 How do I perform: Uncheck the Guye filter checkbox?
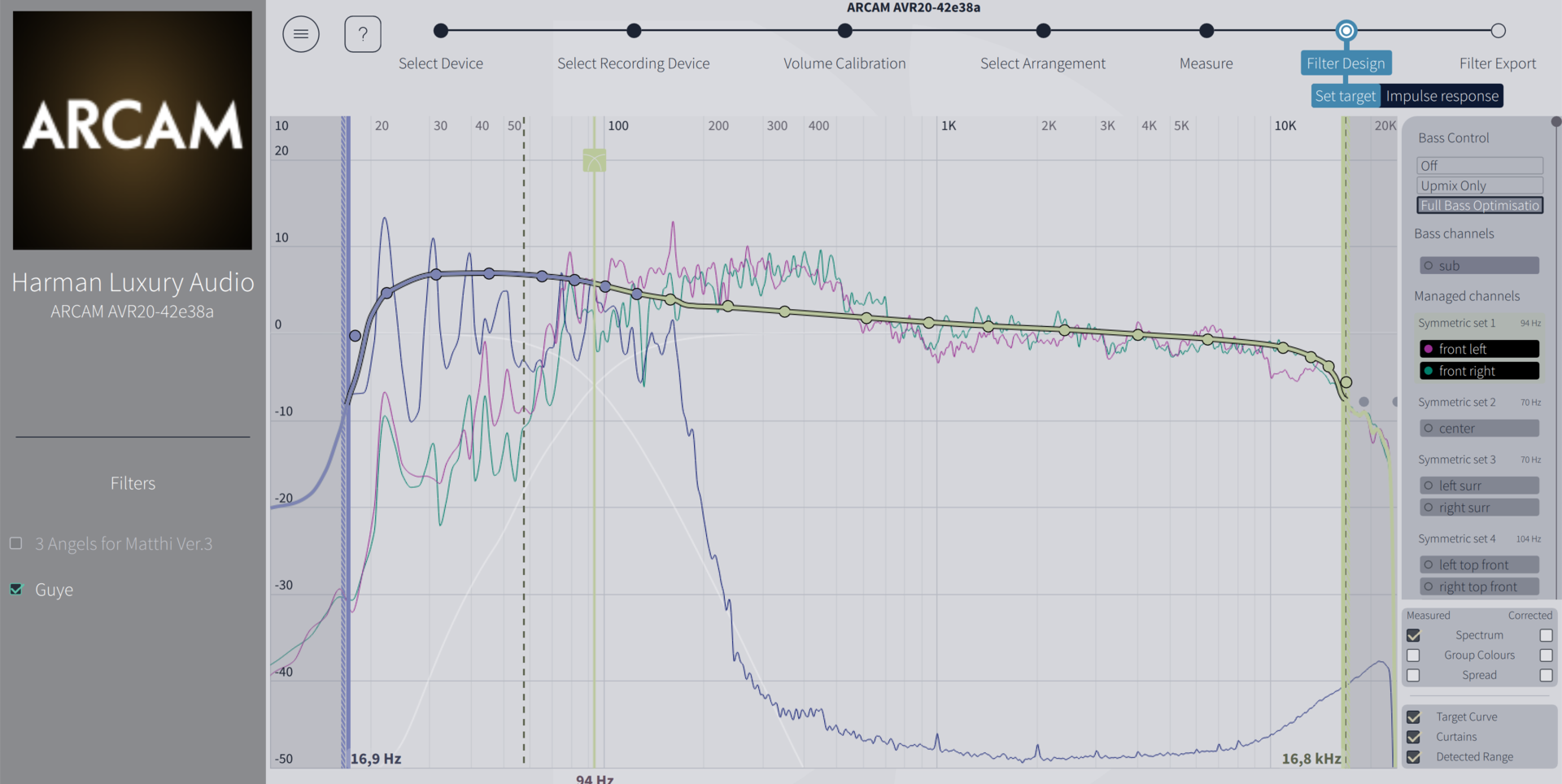pos(16,589)
